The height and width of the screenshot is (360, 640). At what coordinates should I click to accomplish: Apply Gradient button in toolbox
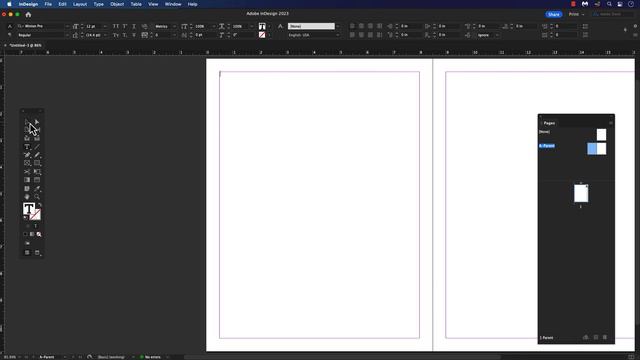[32, 234]
